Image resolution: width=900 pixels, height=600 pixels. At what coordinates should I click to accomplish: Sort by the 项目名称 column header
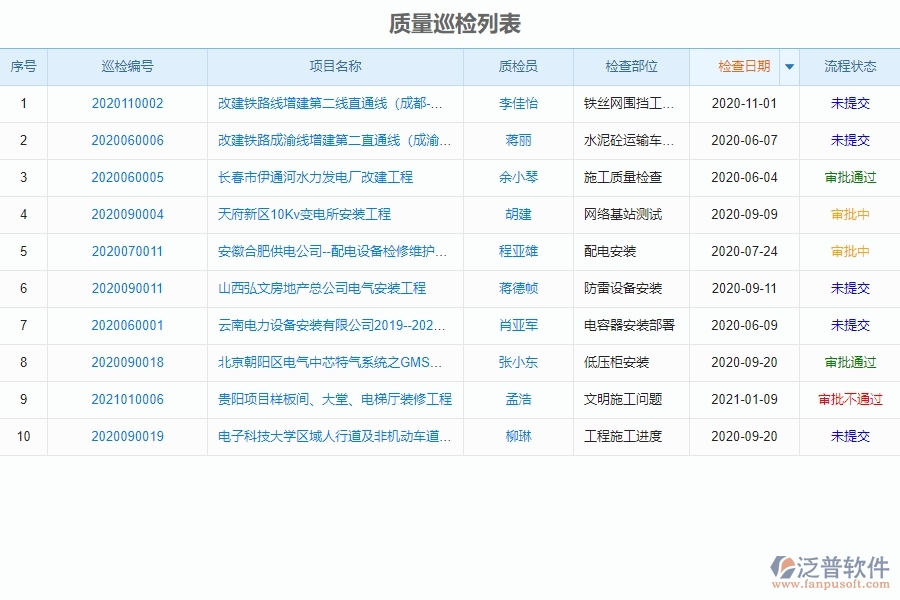[337, 66]
